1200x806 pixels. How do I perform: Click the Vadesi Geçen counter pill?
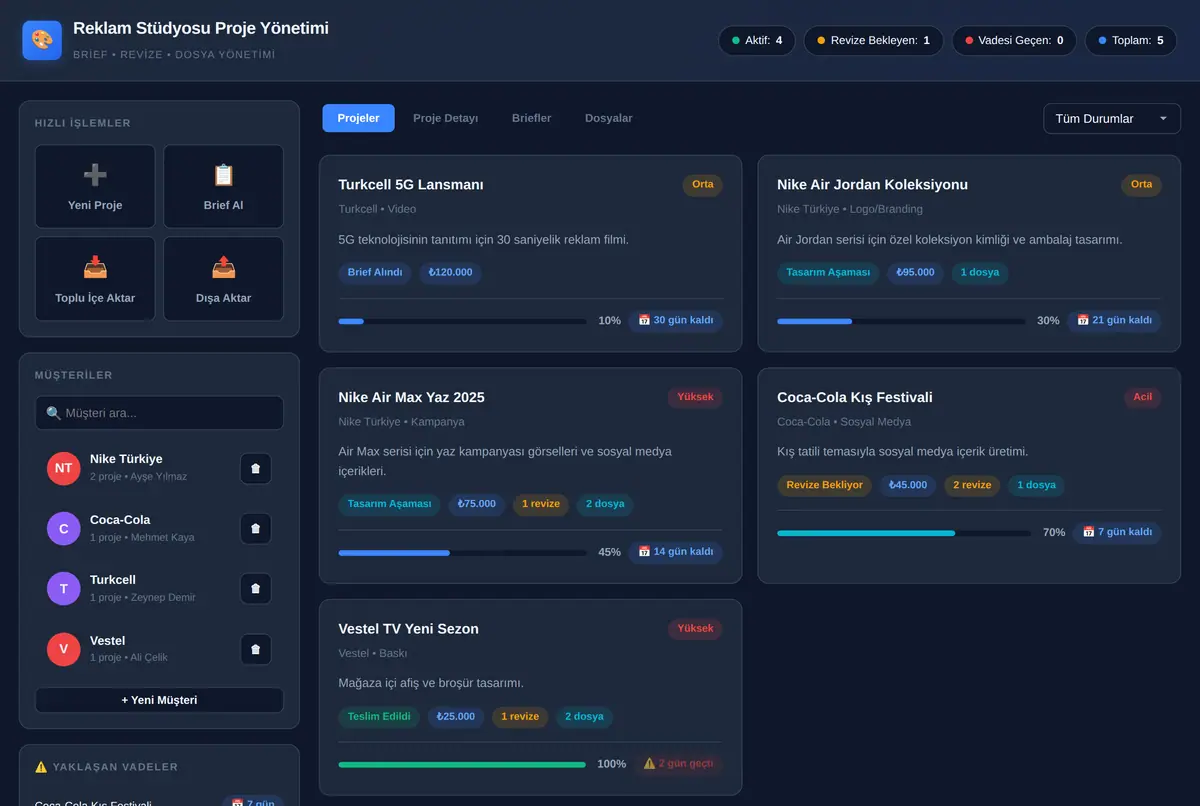tap(1014, 41)
